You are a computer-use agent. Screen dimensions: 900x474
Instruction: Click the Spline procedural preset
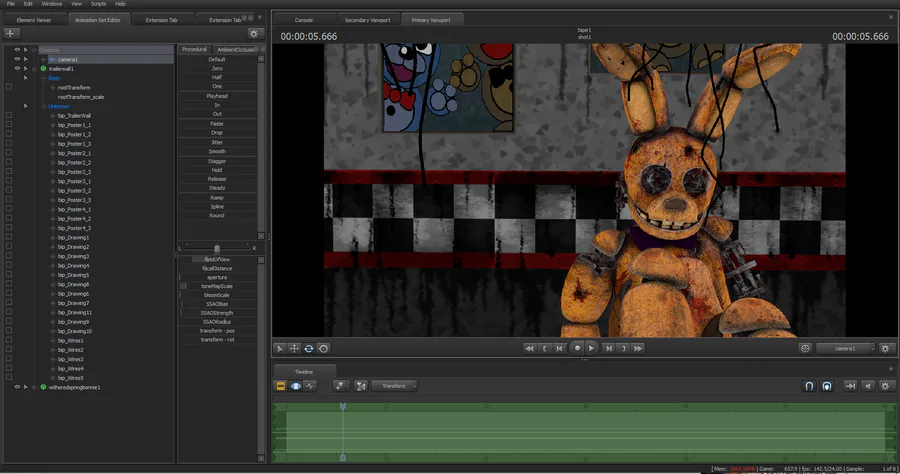click(217, 207)
